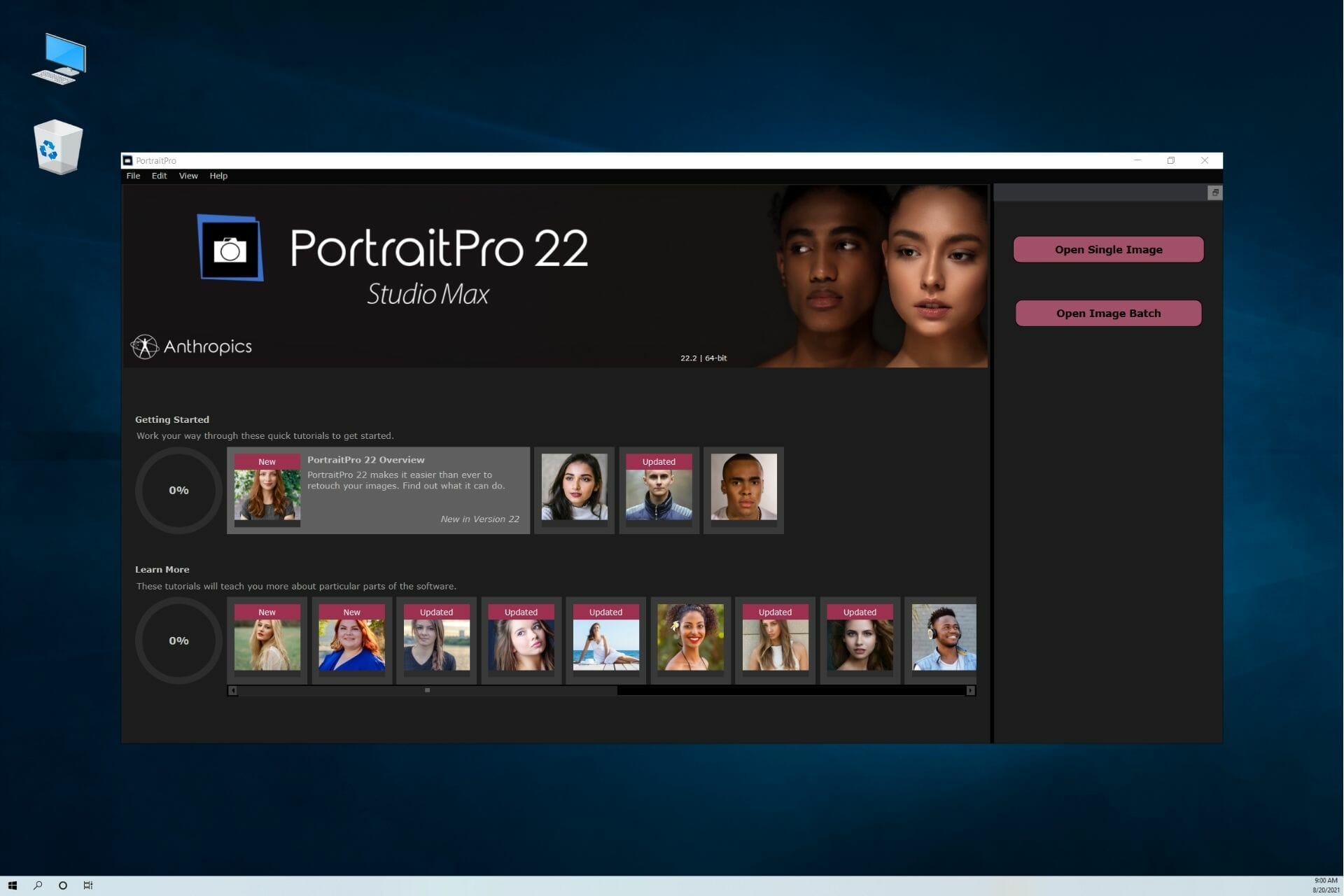Open the Help menu

coord(218,176)
